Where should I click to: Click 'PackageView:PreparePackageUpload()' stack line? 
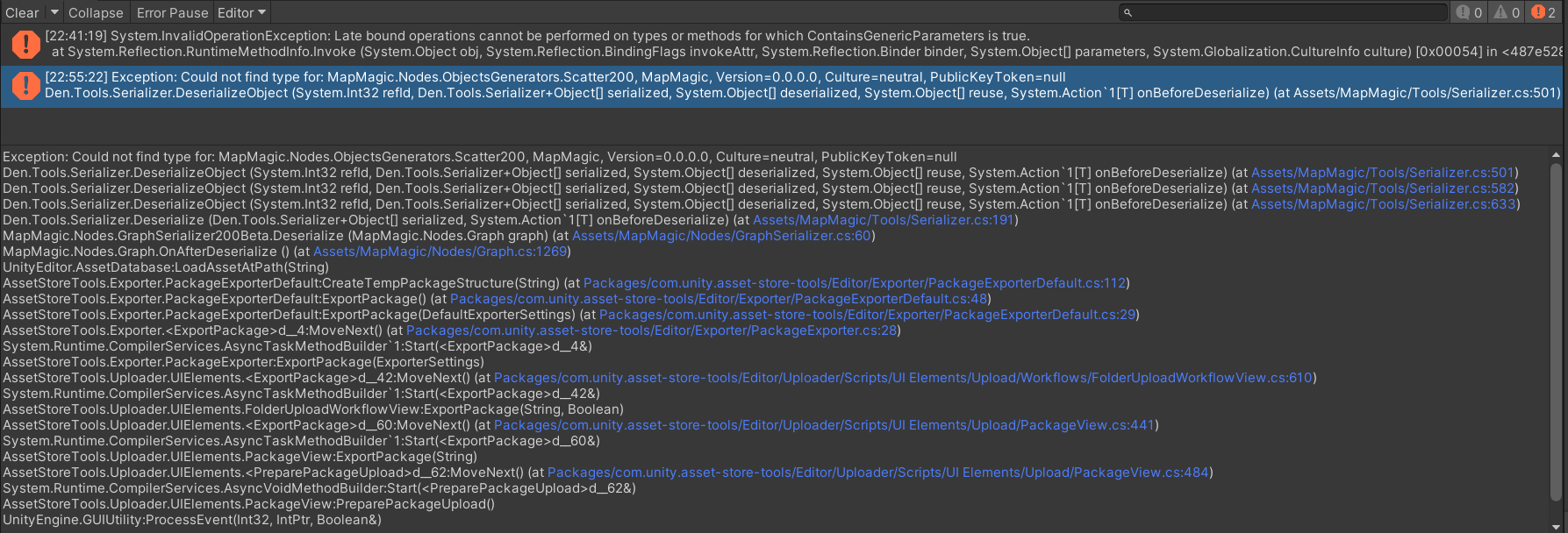pos(248,504)
